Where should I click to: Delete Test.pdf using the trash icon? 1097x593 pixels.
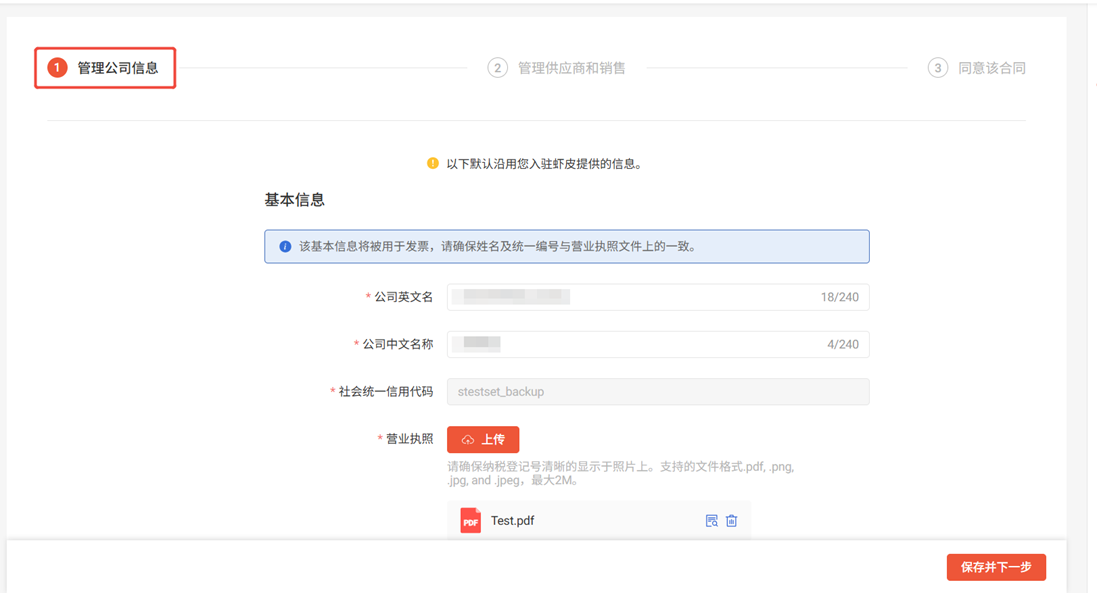731,521
